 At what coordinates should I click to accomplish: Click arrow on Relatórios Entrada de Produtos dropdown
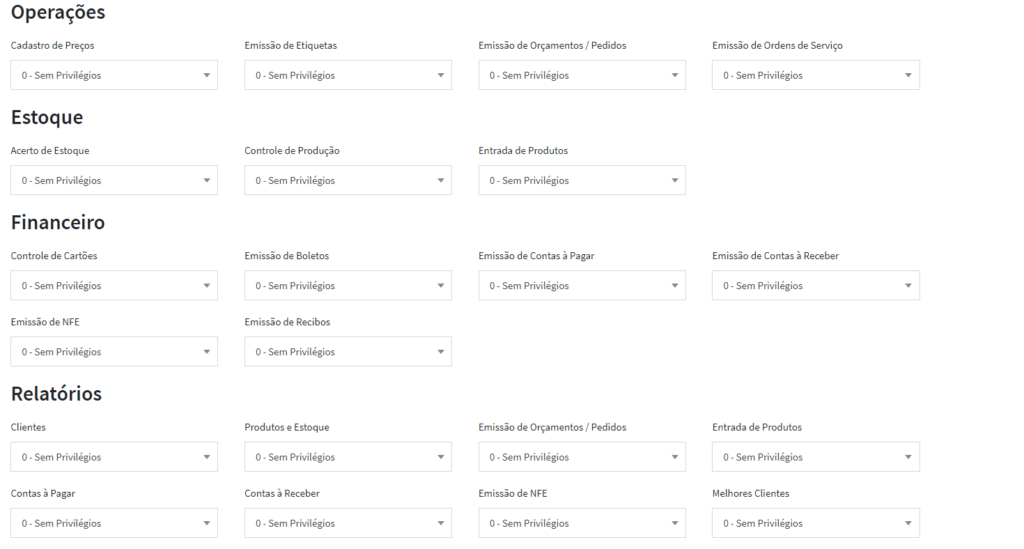click(909, 457)
